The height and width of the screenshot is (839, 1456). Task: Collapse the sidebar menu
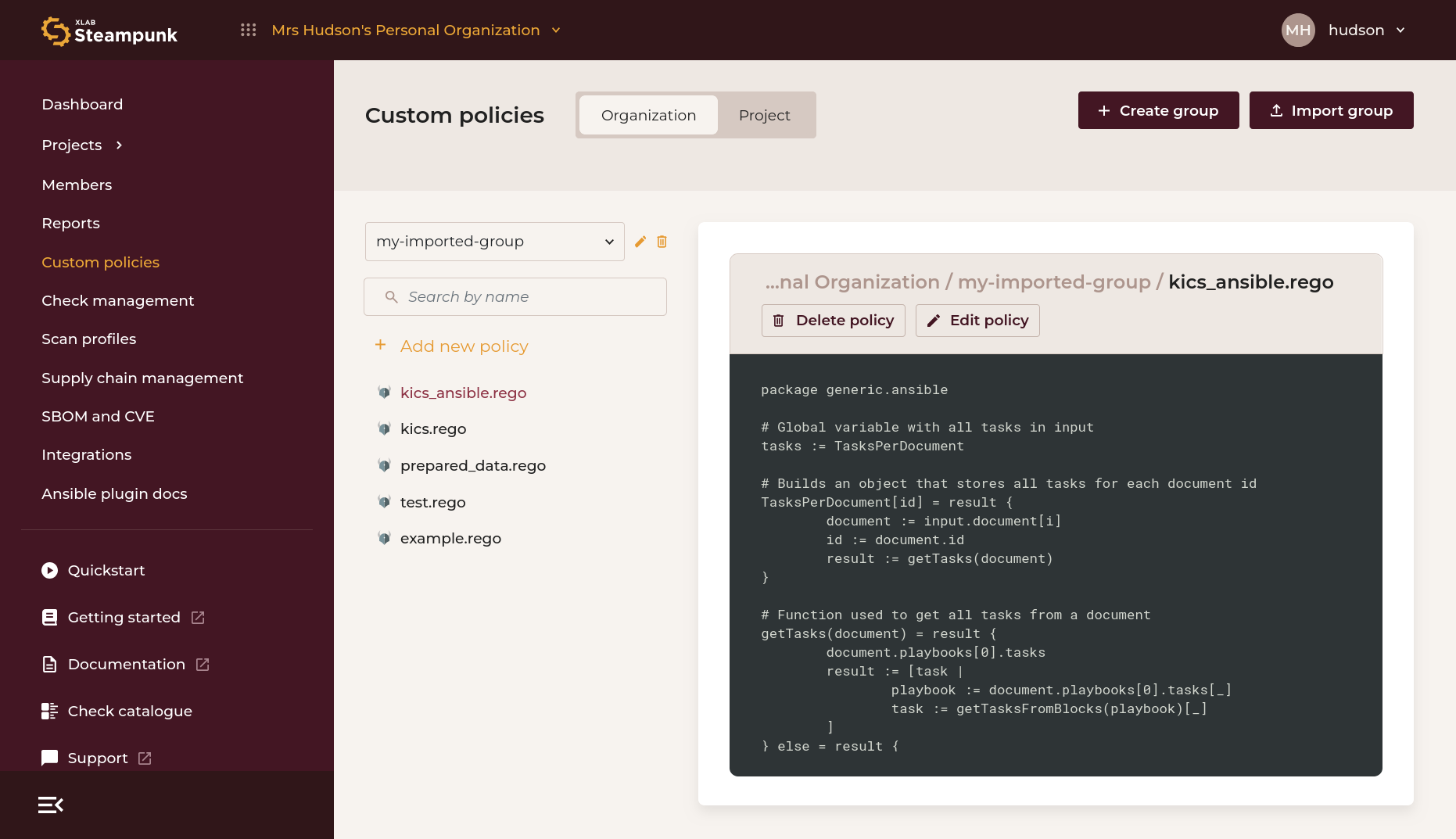pyautogui.click(x=51, y=805)
